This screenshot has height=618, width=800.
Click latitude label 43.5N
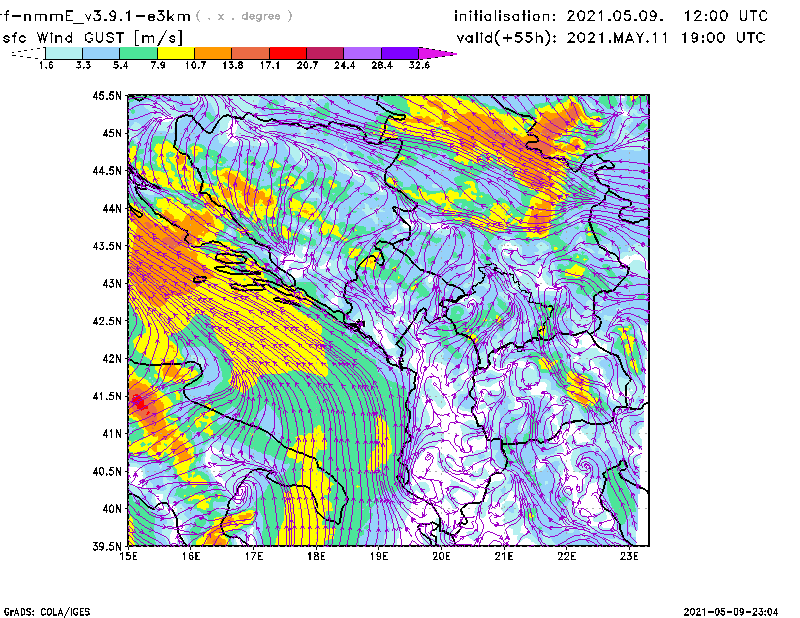tap(107, 246)
